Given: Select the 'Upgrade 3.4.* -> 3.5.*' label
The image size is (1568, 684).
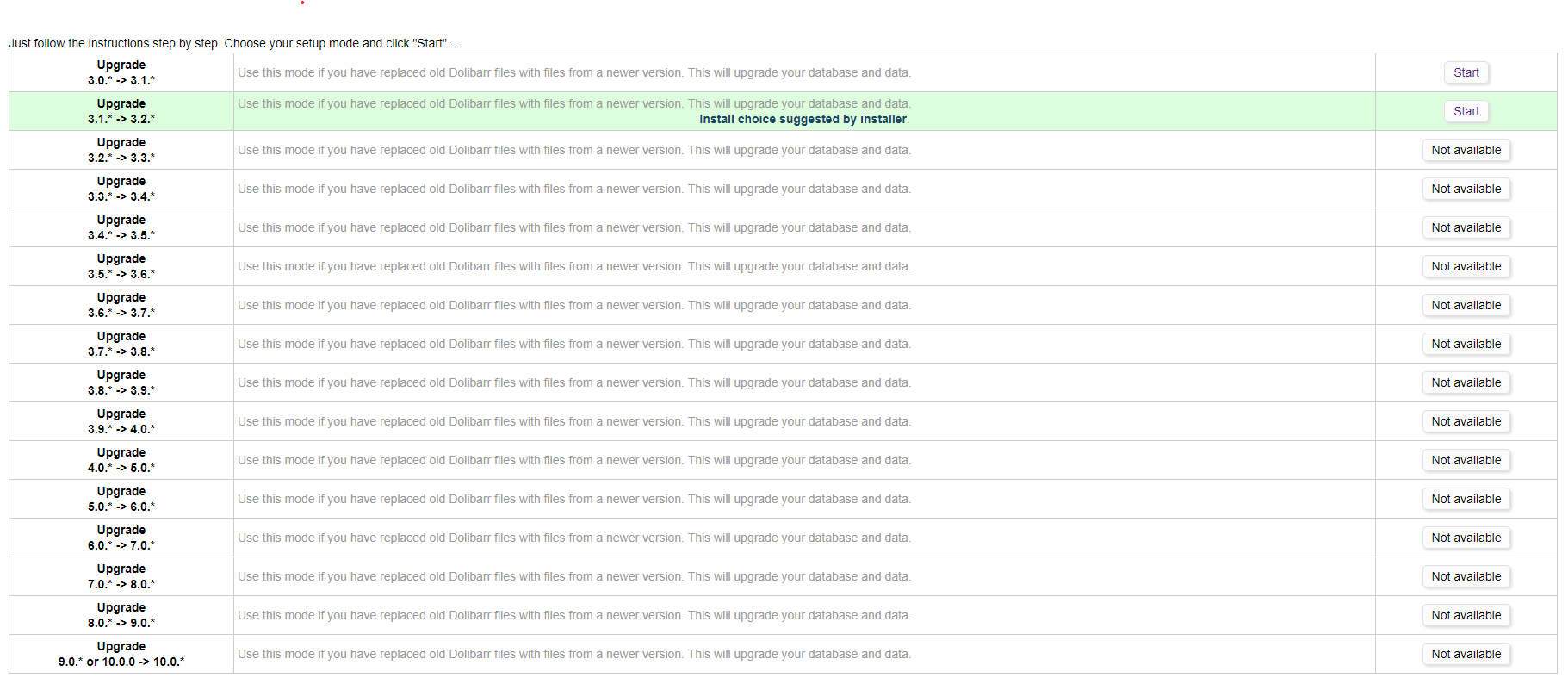Looking at the screenshot, I should [x=121, y=227].
